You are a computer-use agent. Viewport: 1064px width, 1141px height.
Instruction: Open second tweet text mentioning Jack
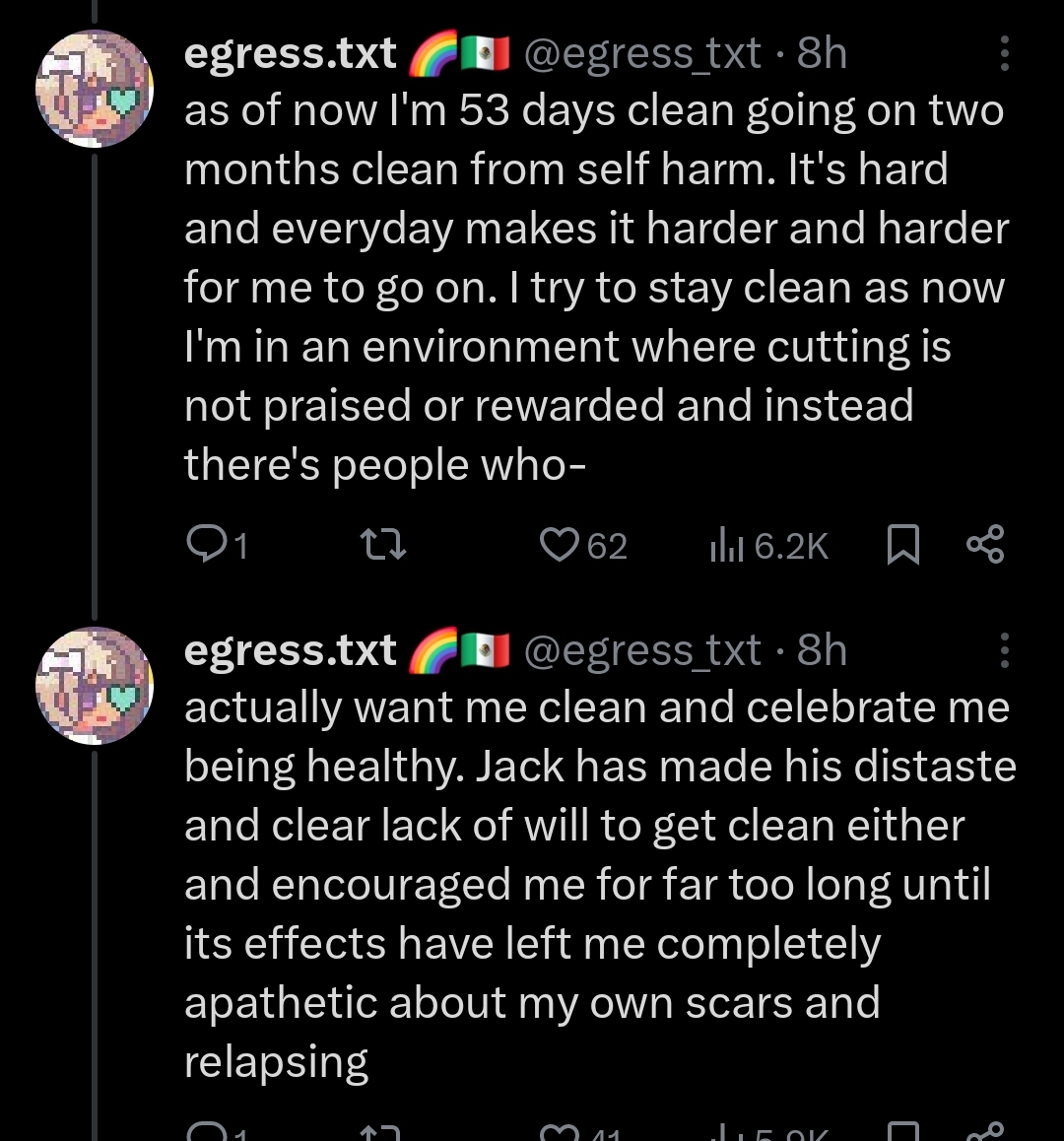(x=600, y=884)
